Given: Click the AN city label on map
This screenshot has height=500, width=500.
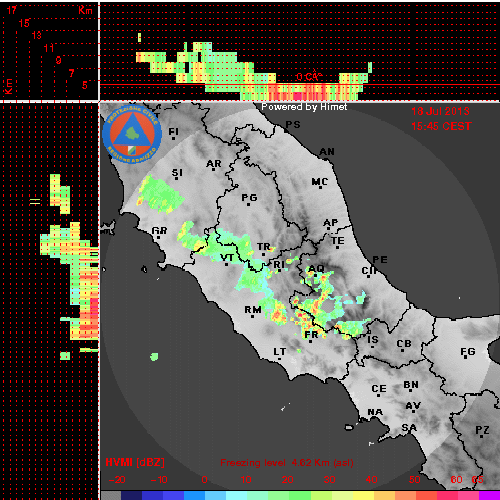Looking at the screenshot, I should coord(327,152).
